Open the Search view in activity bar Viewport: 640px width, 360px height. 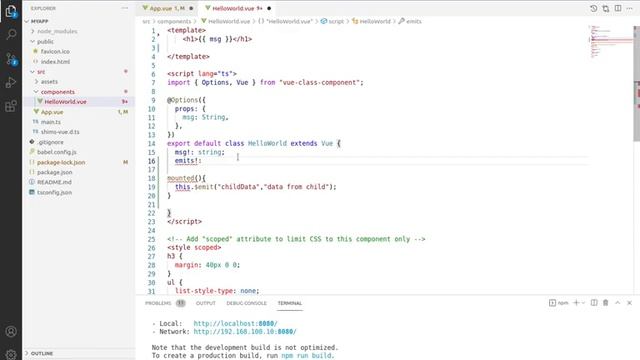[11, 34]
